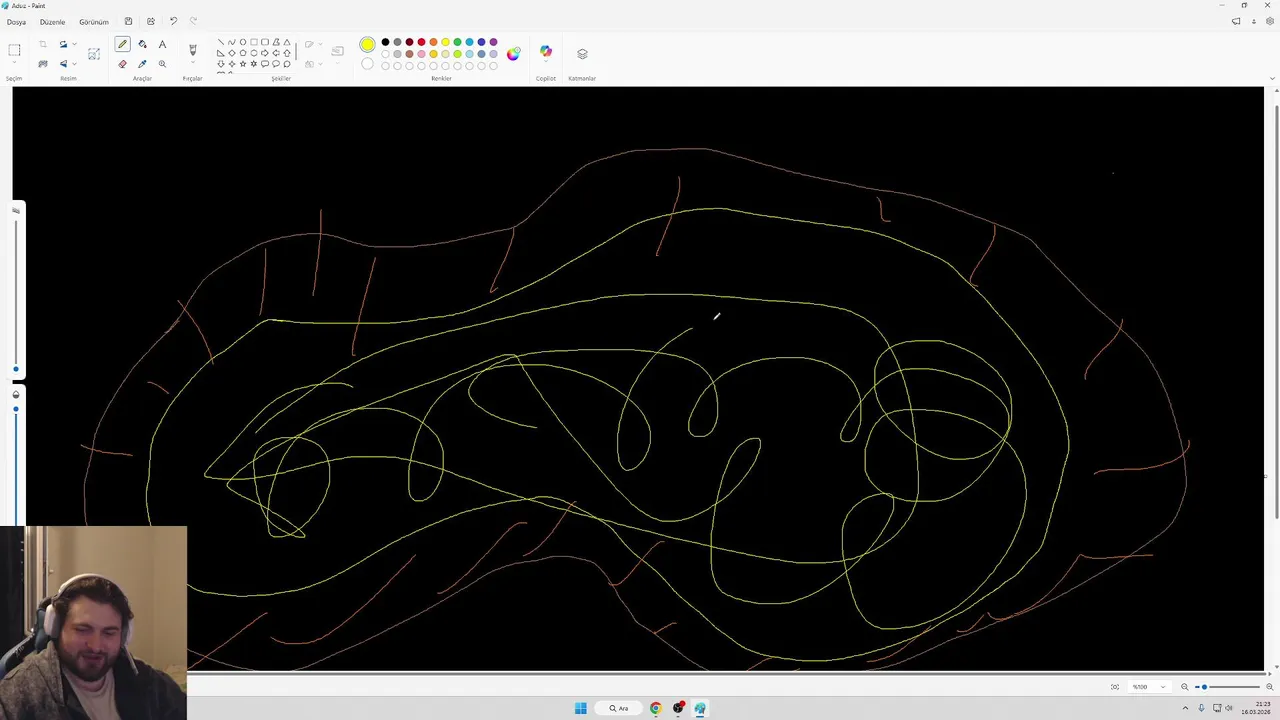1280x720 pixels.
Task: Pick the Curve shape
Action: [x=231, y=42]
